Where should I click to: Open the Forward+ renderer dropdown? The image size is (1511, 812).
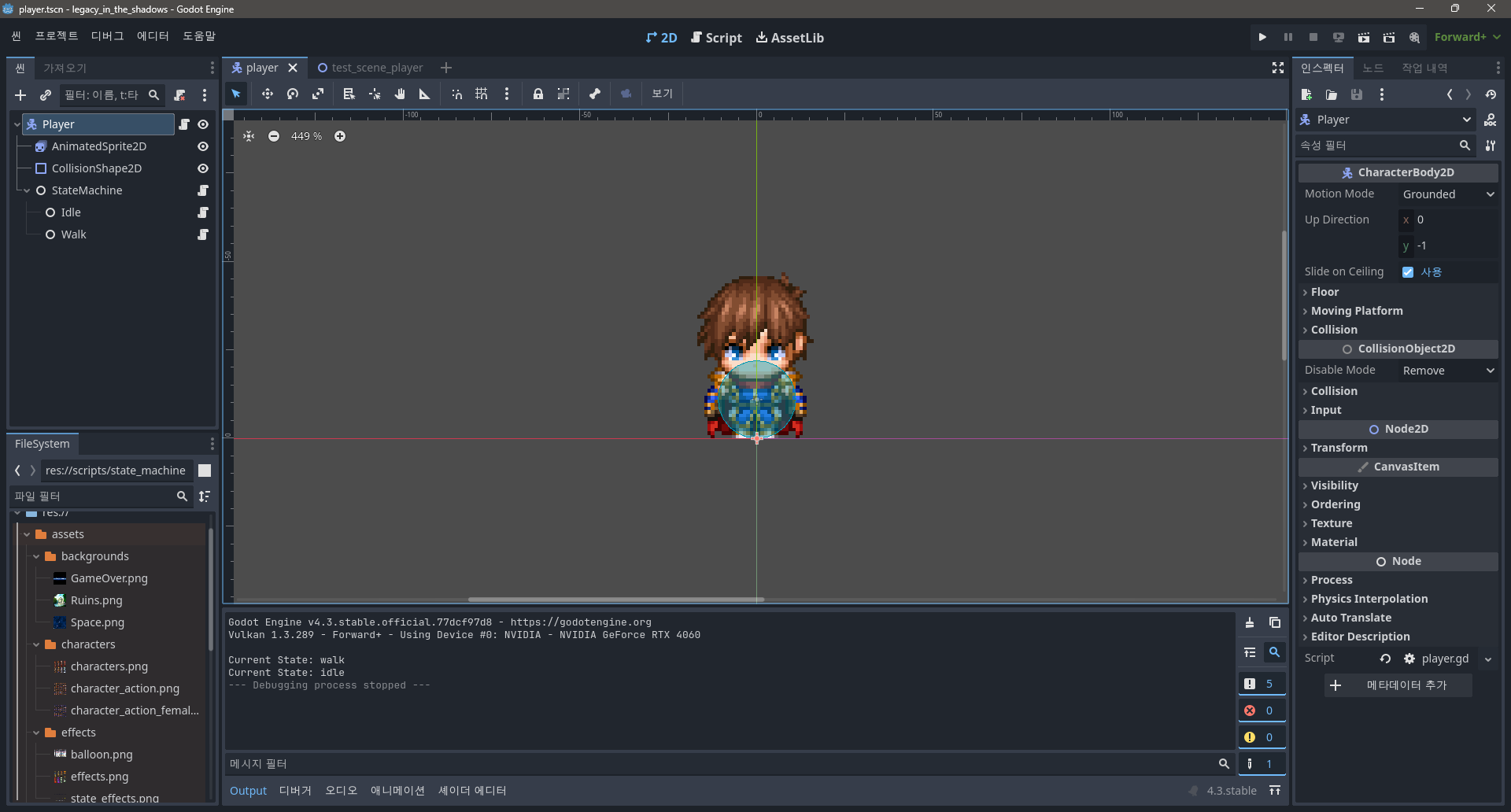[1468, 37]
